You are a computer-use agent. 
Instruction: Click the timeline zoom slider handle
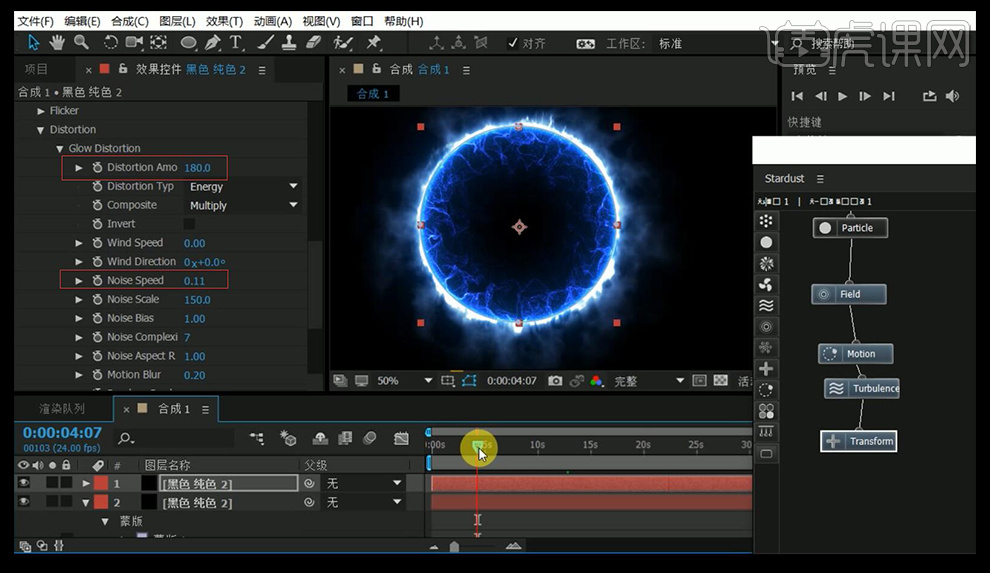455,546
